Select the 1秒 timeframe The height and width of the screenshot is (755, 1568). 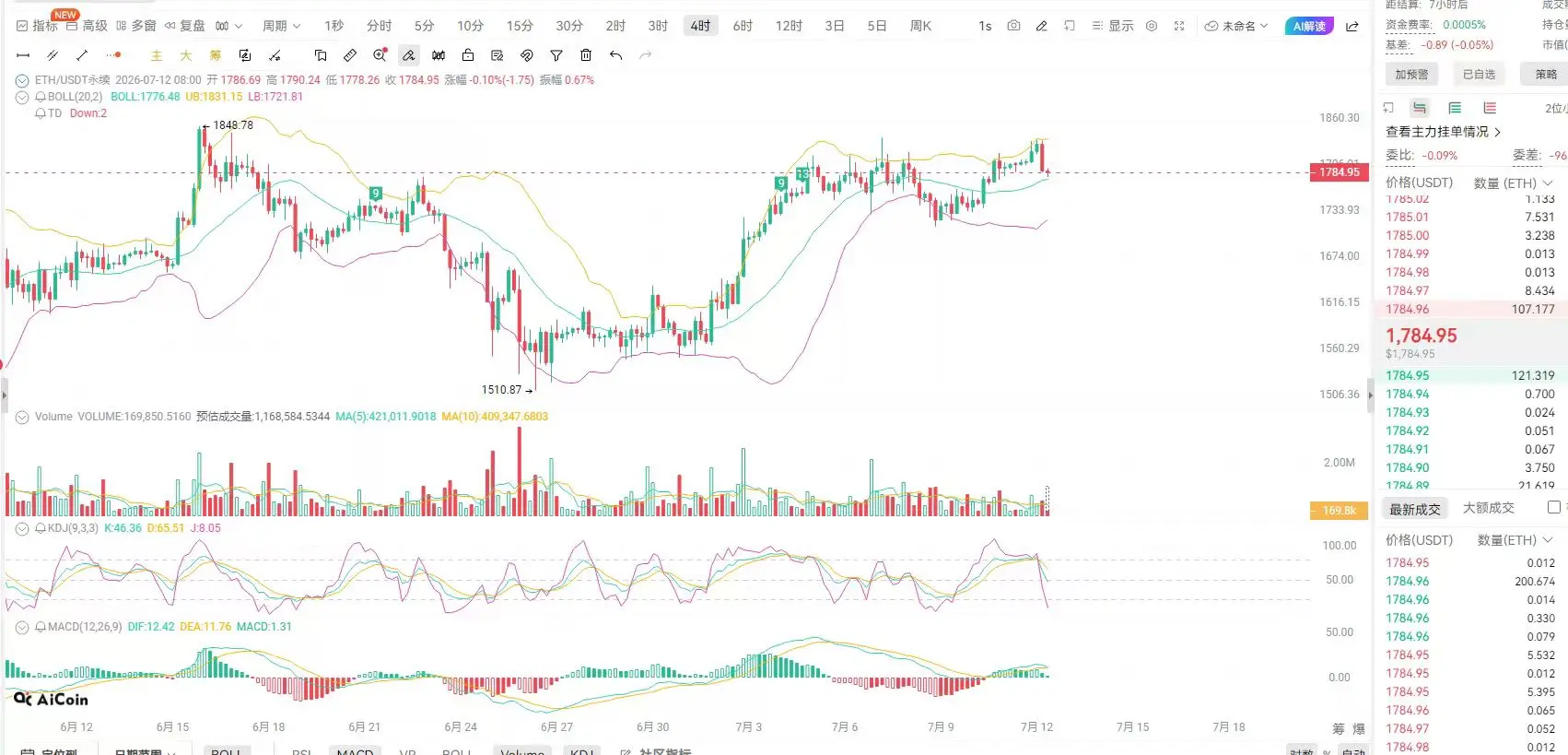pyautogui.click(x=333, y=26)
